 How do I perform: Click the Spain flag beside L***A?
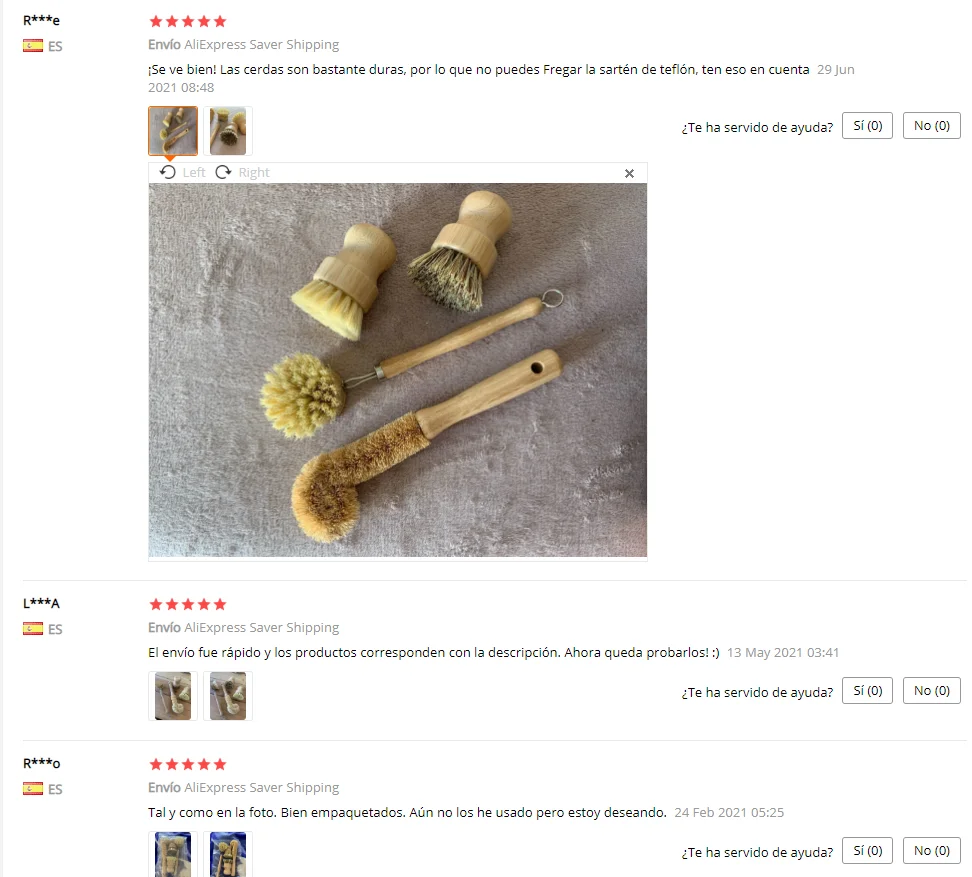[33, 628]
